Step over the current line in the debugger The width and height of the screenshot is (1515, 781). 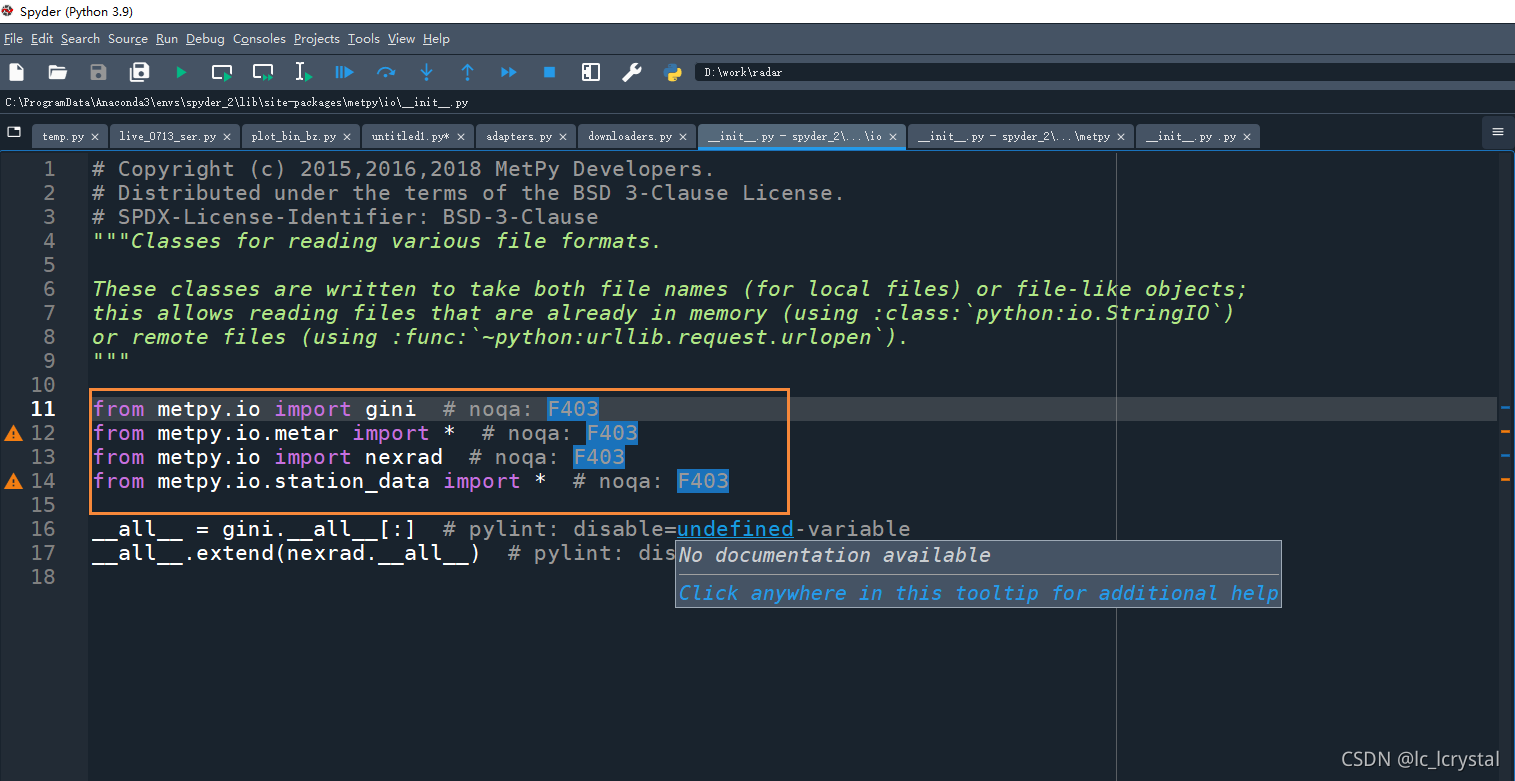385,72
